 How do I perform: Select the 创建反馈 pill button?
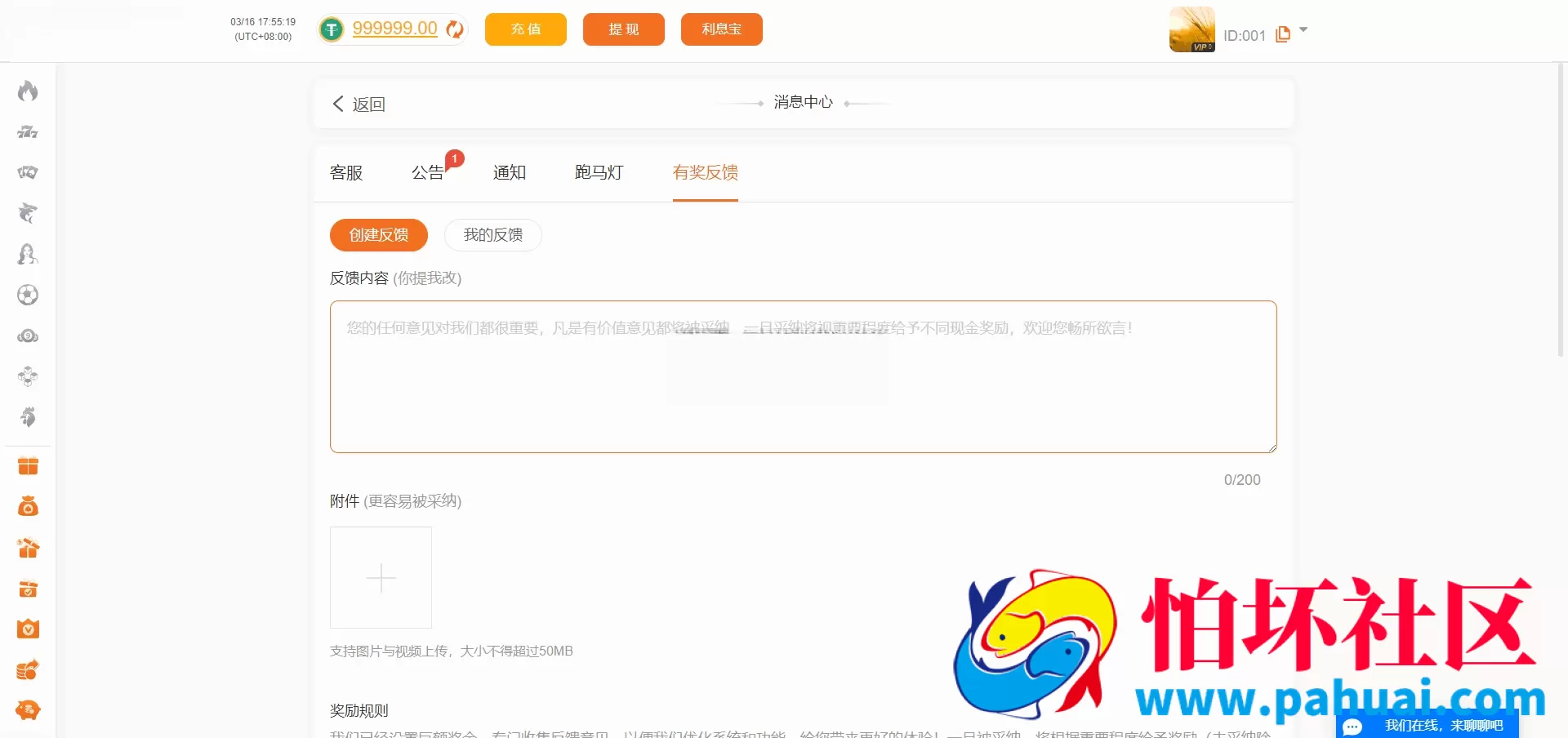point(379,235)
